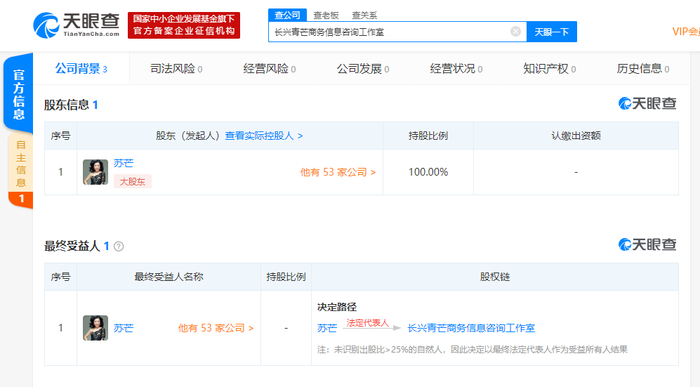700x387 pixels.
Task: Open the 知识产权 tab
Action: [x=550, y=69]
